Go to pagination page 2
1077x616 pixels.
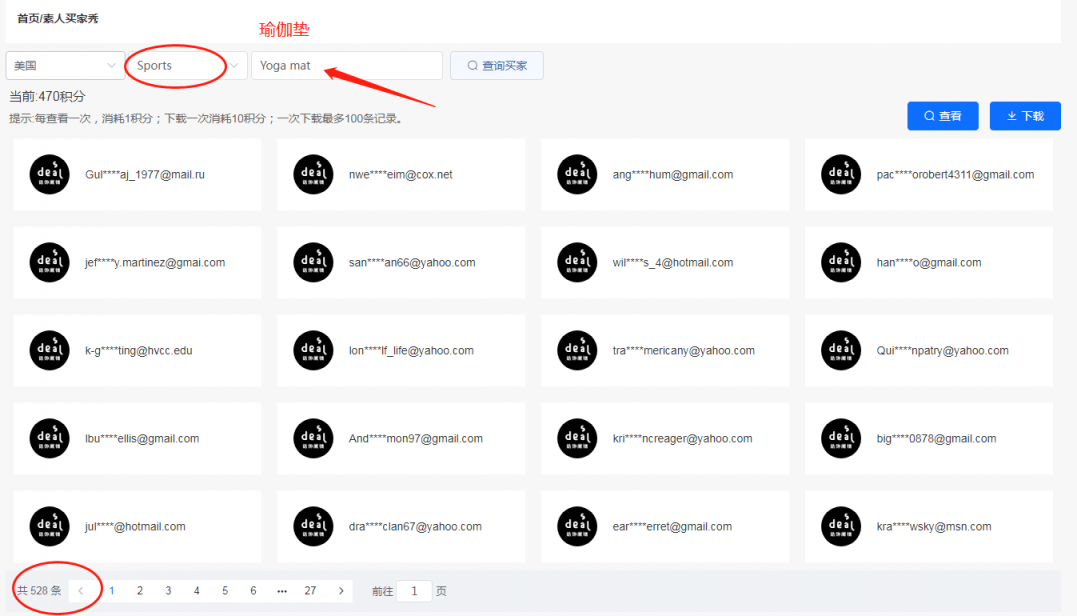click(140, 591)
